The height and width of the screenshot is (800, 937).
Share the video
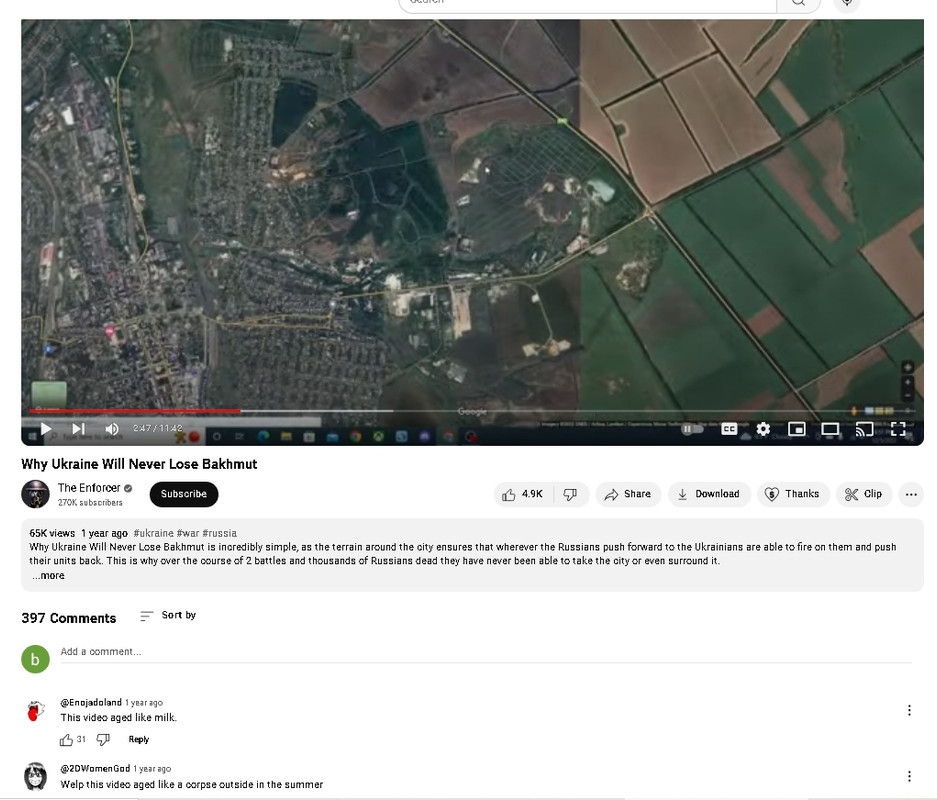tap(628, 494)
